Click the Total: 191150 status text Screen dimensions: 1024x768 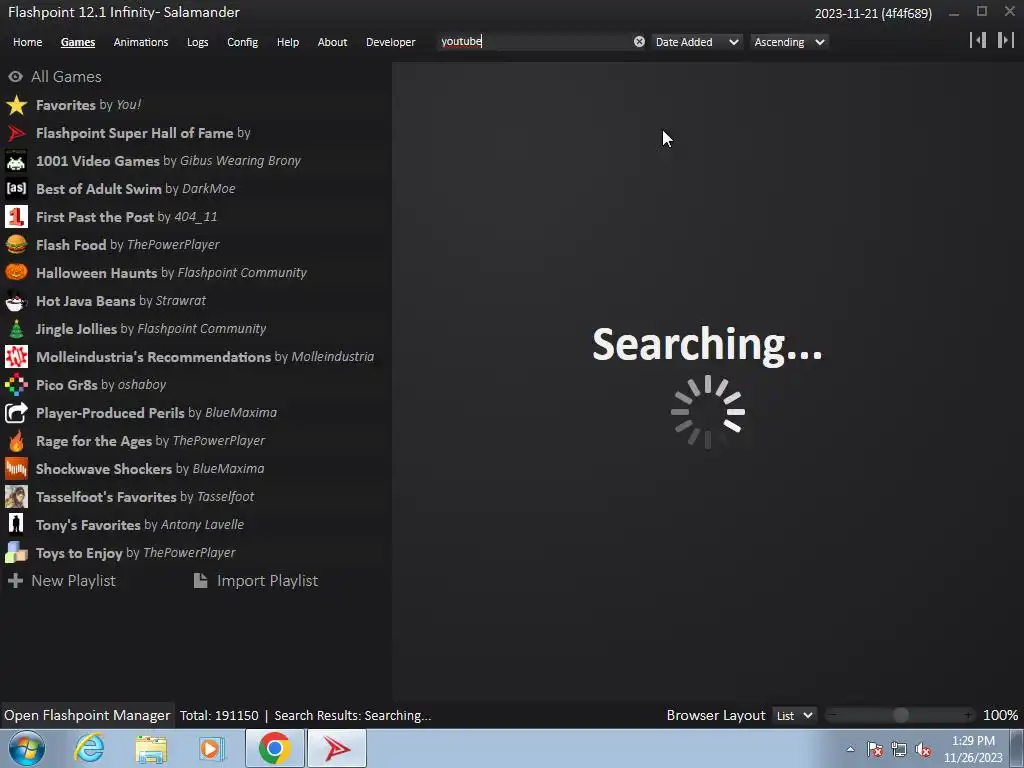point(219,716)
